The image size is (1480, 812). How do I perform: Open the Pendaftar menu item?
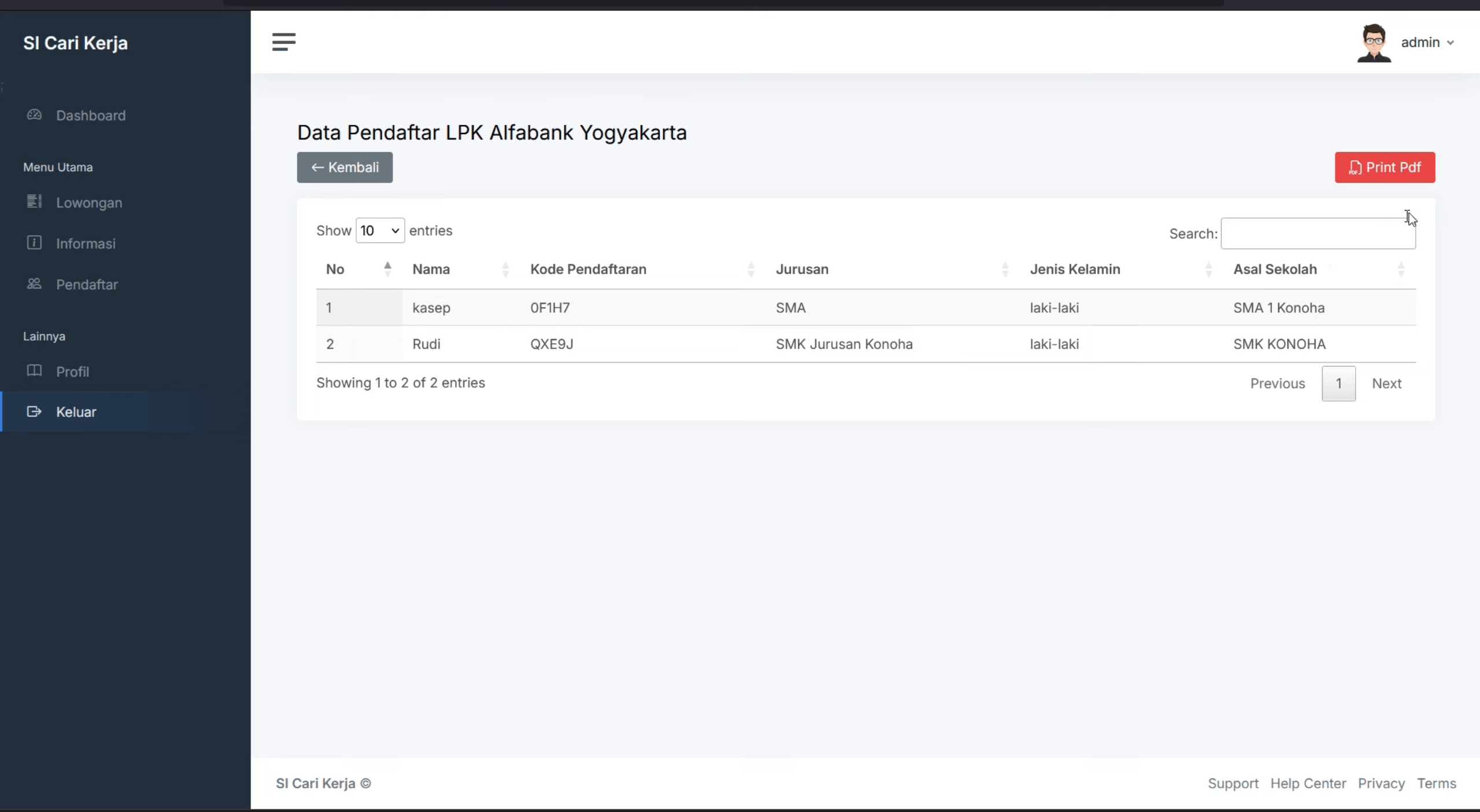[87, 284]
